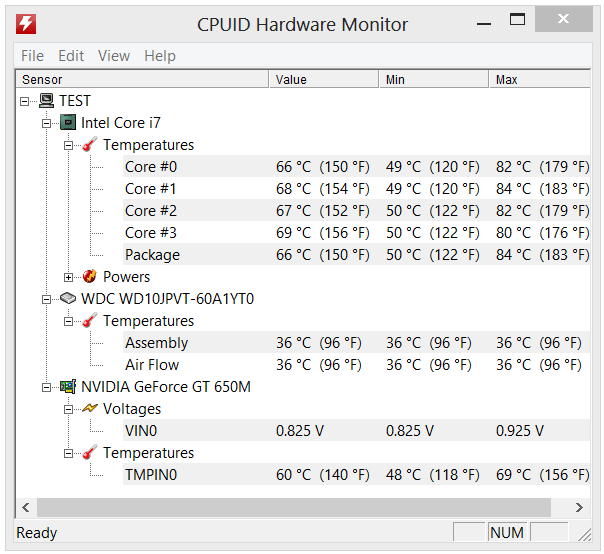Open the Help menu
604x554 pixels.
point(160,56)
